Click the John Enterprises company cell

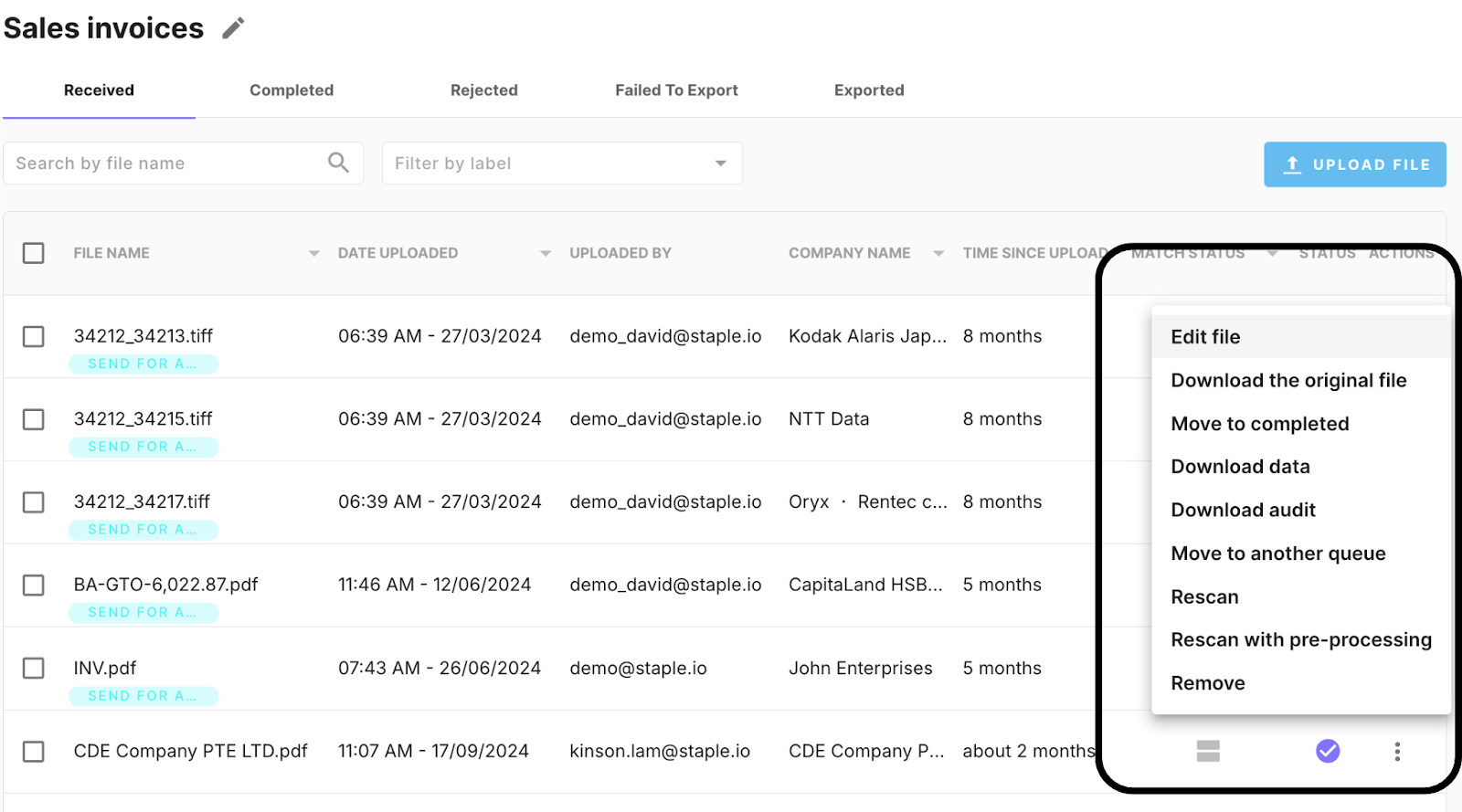[x=861, y=668]
